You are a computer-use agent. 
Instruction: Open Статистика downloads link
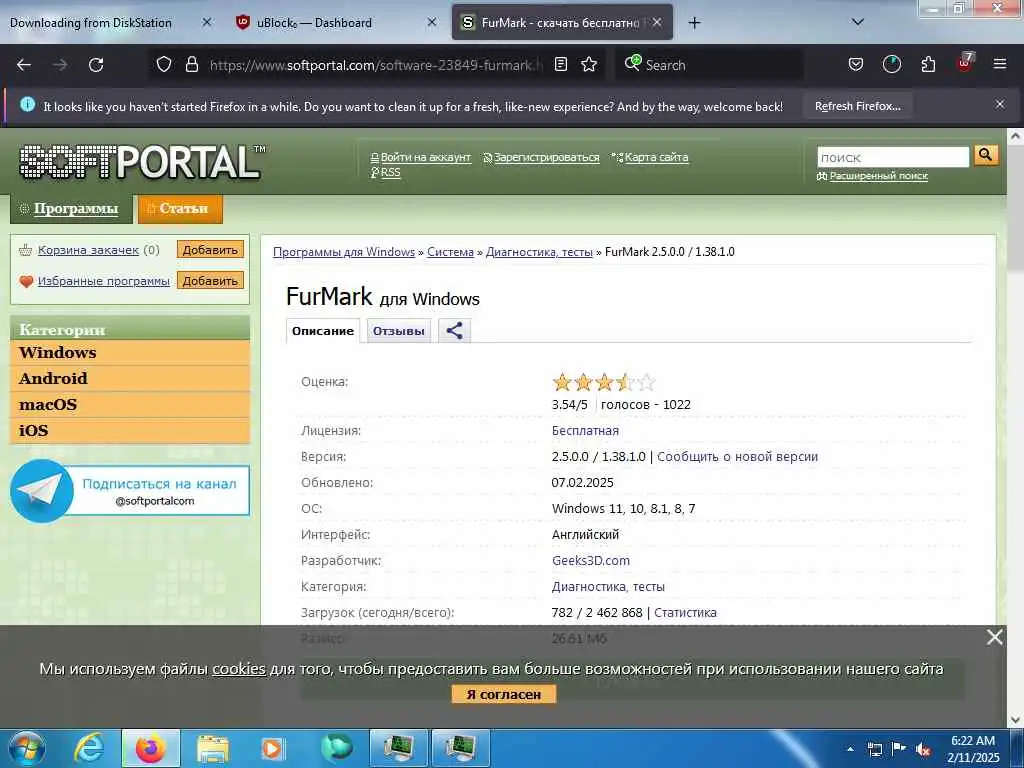(x=685, y=613)
